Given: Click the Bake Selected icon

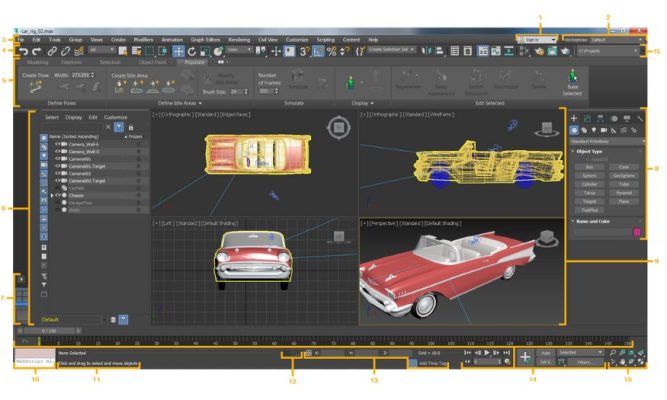Looking at the screenshot, I should [572, 78].
